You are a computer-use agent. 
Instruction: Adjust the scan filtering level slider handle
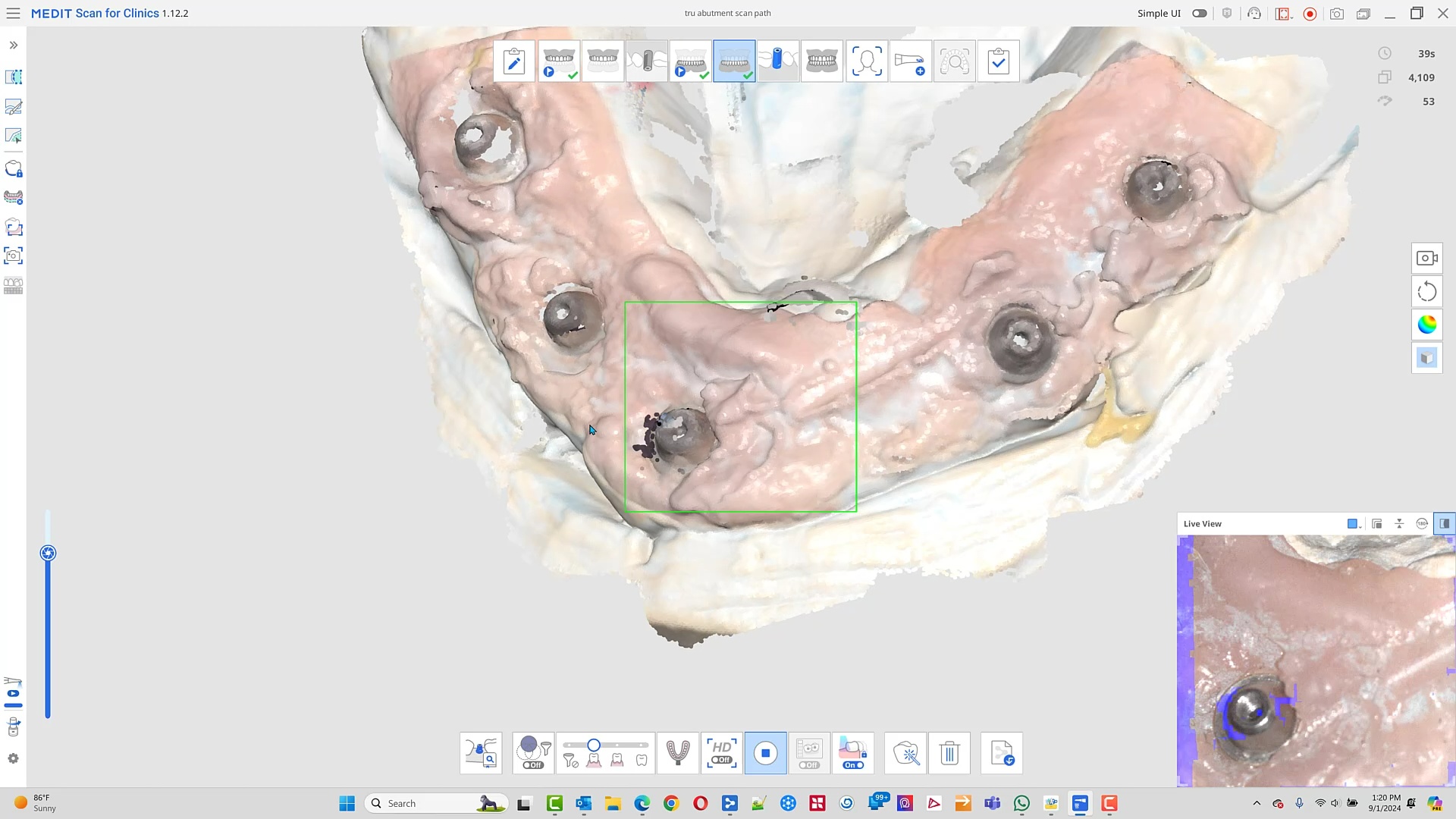point(594,745)
